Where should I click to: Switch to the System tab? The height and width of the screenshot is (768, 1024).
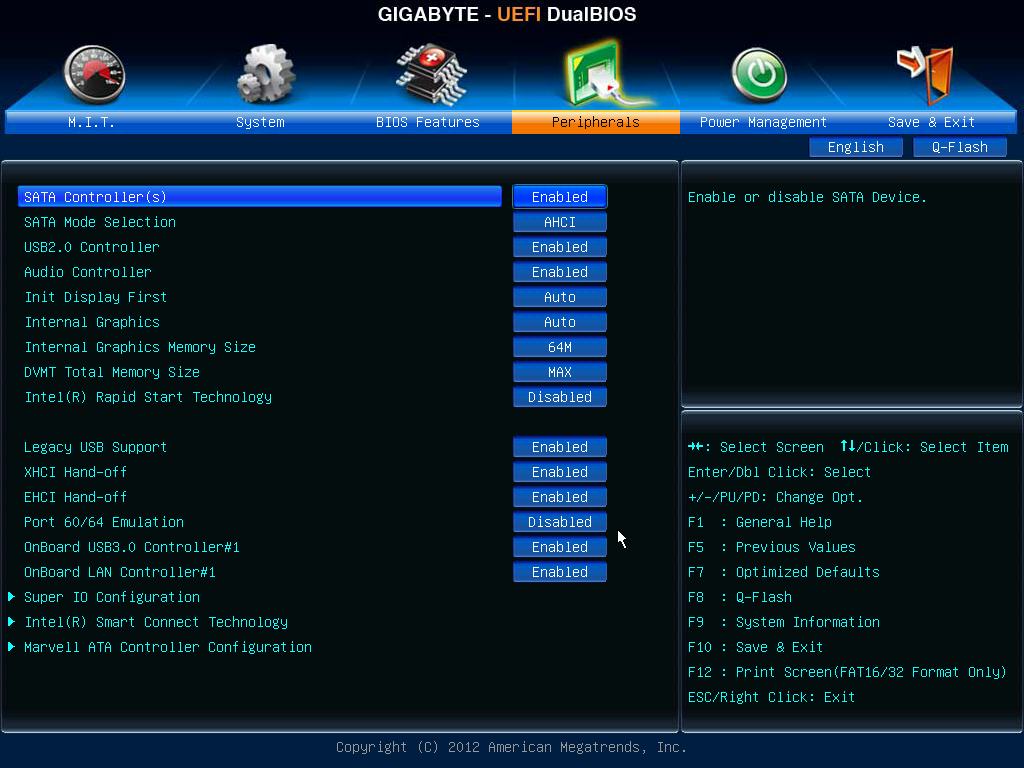(x=260, y=122)
